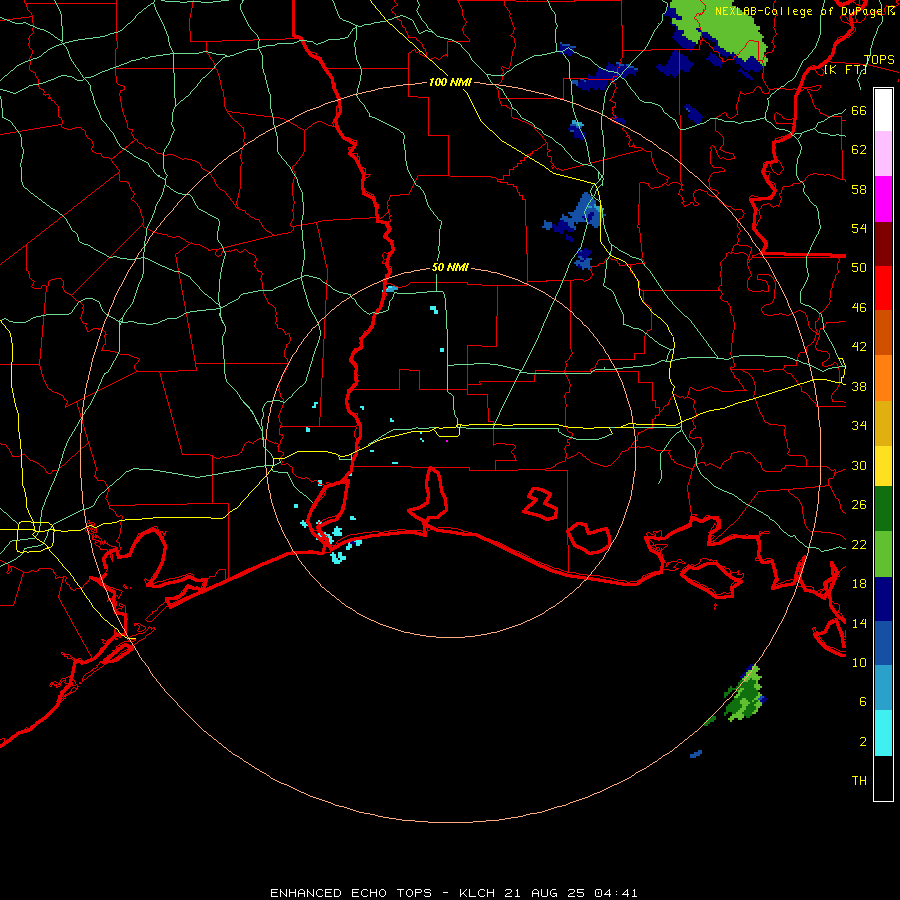This screenshot has height=900, width=900.
Task: Click the legend value 22
Action: (859, 544)
